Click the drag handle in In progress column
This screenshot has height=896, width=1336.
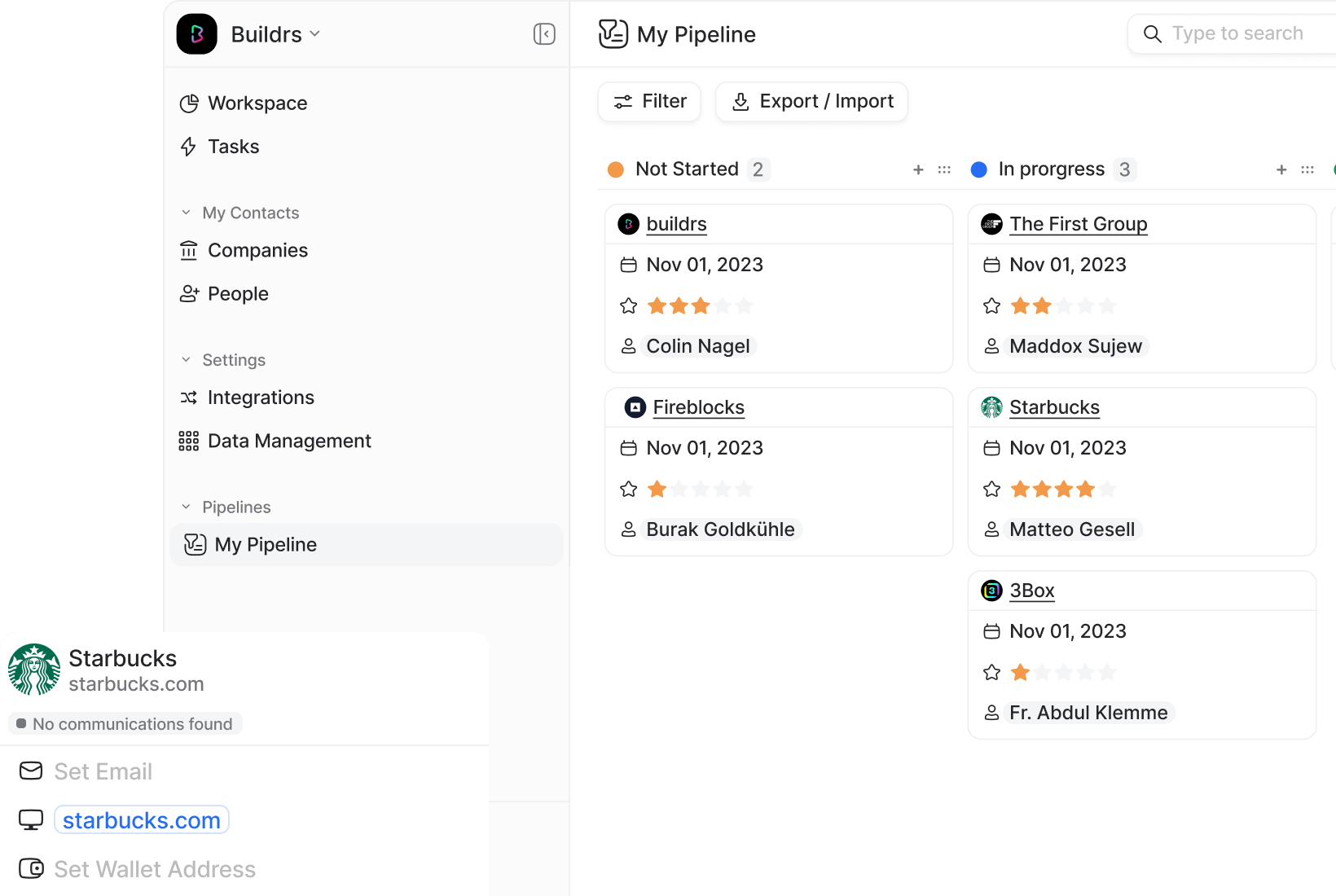pos(1307,169)
